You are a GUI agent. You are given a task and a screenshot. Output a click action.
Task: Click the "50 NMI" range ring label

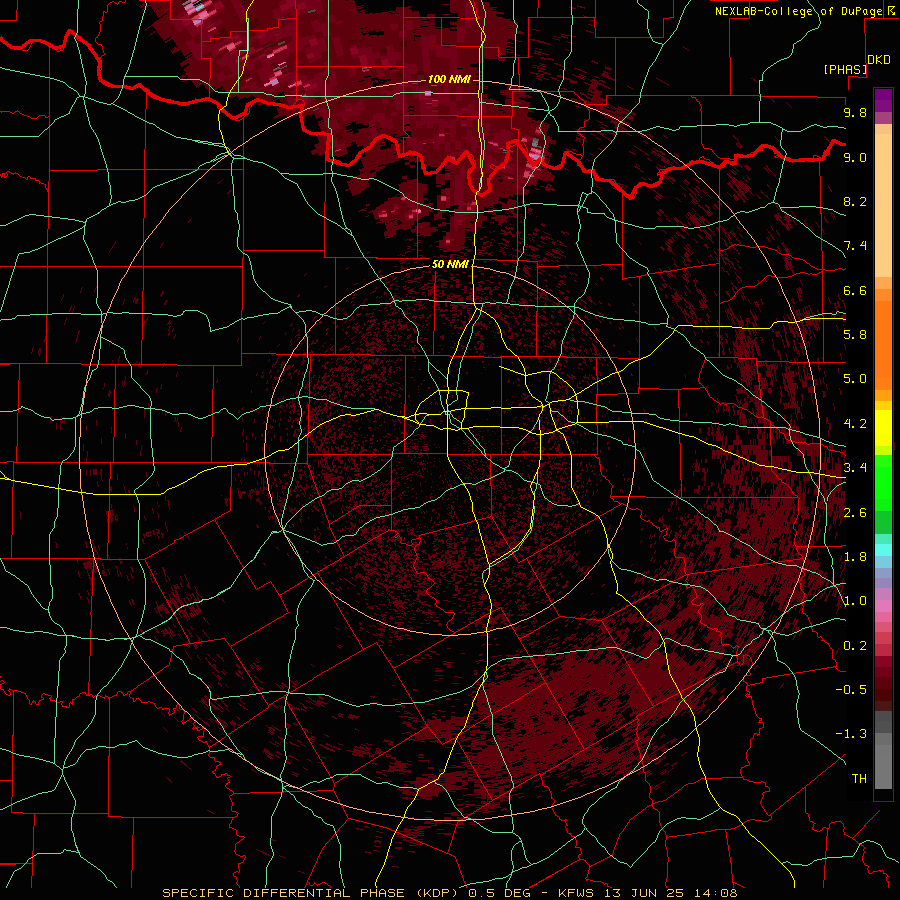(x=450, y=264)
